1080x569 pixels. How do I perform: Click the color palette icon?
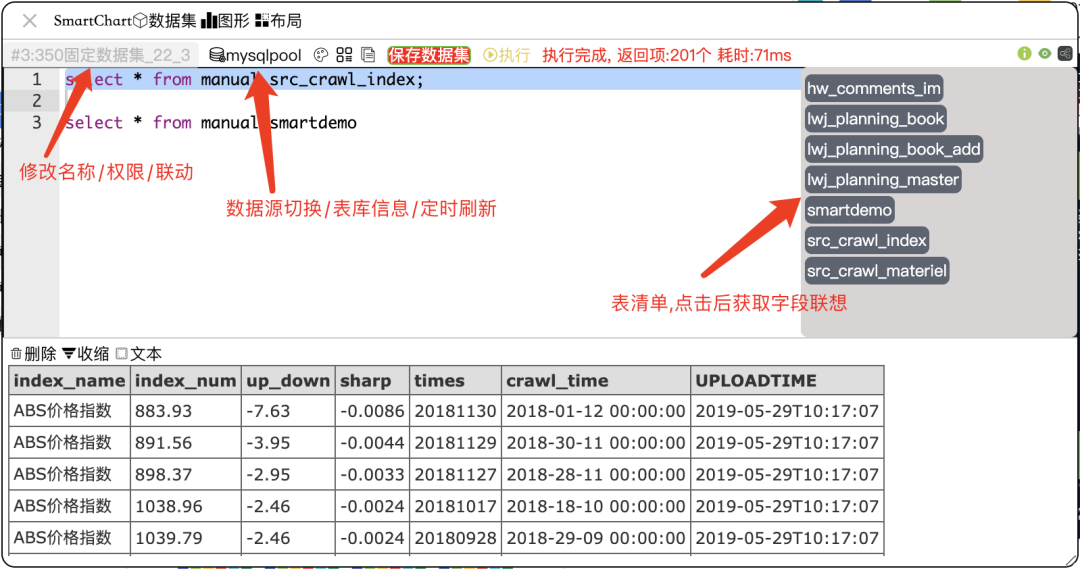pyautogui.click(x=321, y=55)
